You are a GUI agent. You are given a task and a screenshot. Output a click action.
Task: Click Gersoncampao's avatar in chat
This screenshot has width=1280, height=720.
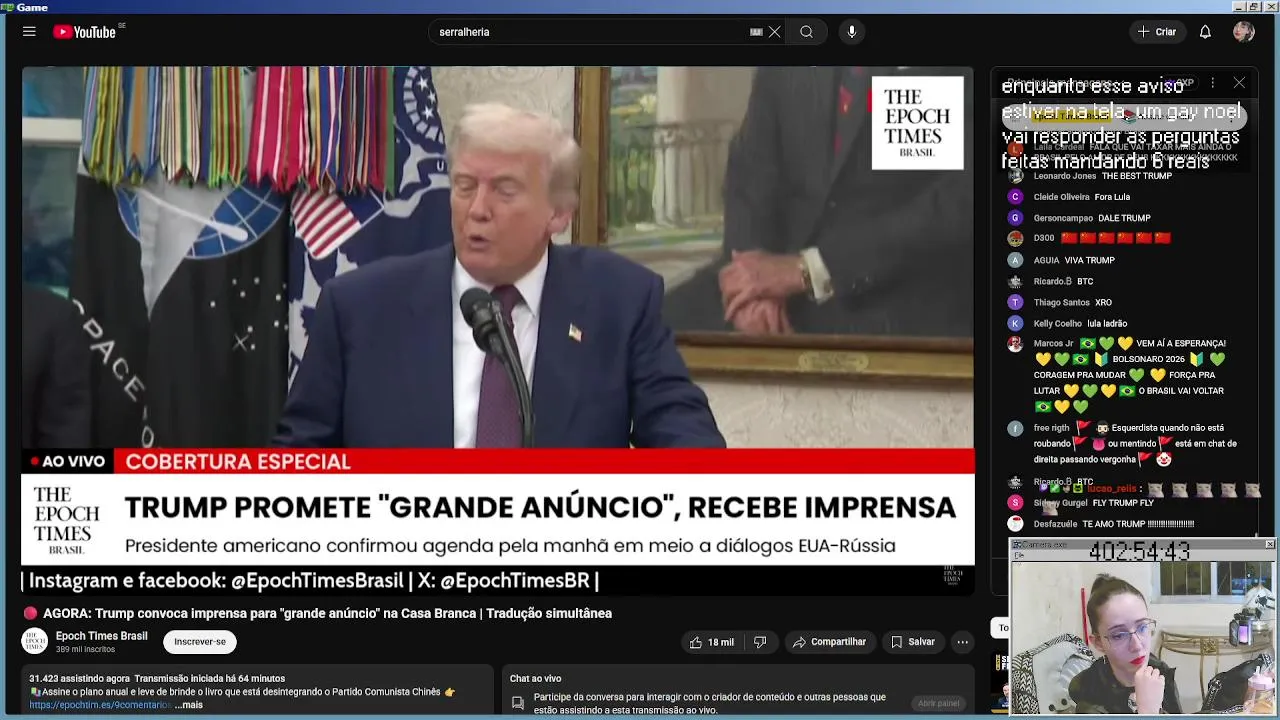tap(1015, 218)
